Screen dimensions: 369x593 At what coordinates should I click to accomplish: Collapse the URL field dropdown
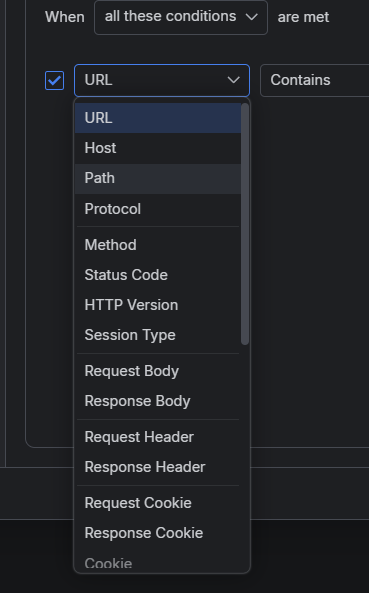pyautogui.click(x=162, y=81)
